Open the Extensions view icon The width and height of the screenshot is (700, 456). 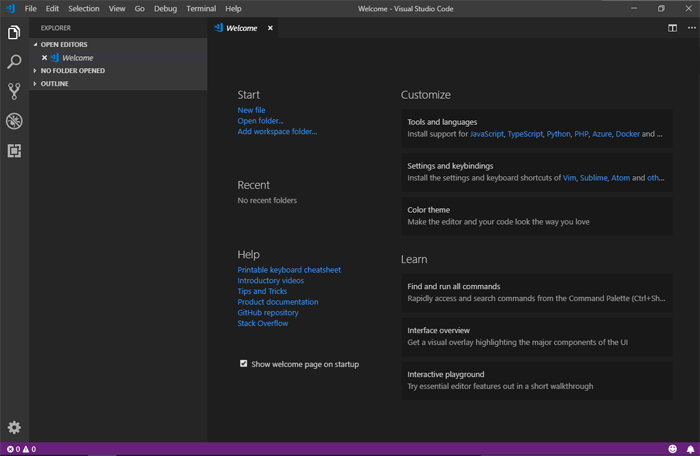click(14, 151)
